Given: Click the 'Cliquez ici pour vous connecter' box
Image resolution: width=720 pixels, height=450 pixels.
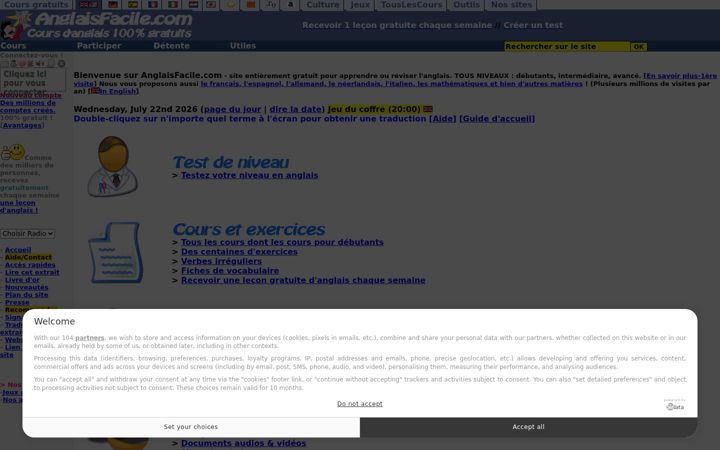Looking at the screenshot, I should point(33,80).
